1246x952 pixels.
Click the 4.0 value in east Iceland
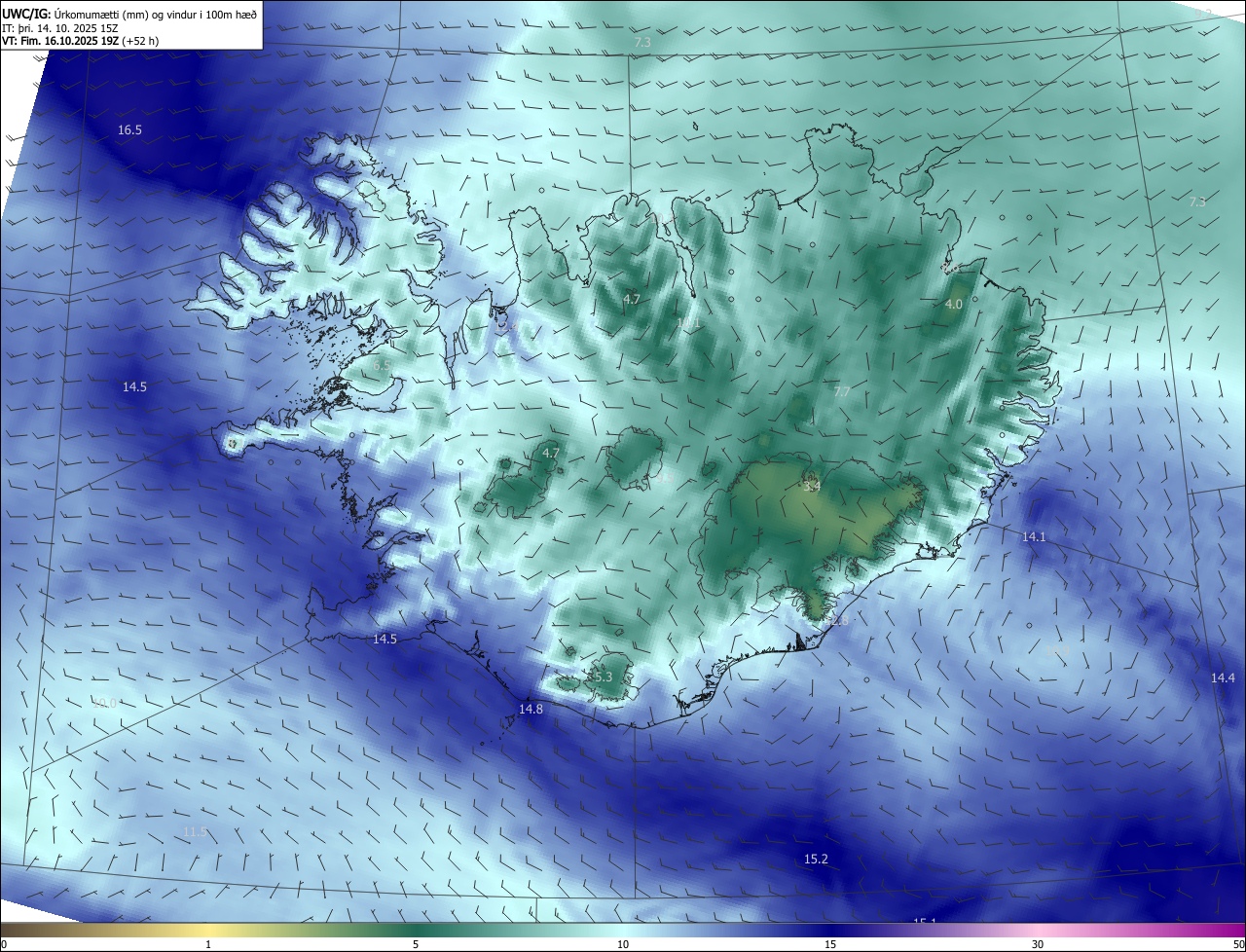point(954,305)
